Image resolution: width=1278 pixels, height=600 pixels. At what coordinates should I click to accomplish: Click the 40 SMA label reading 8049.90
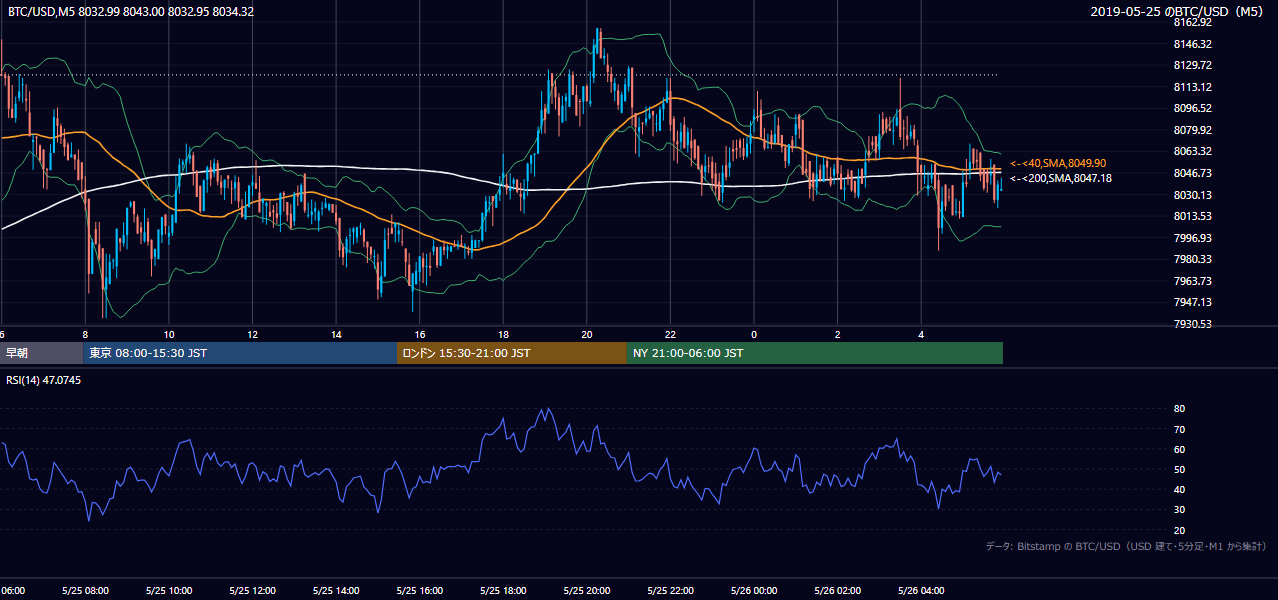[1059, 163]
